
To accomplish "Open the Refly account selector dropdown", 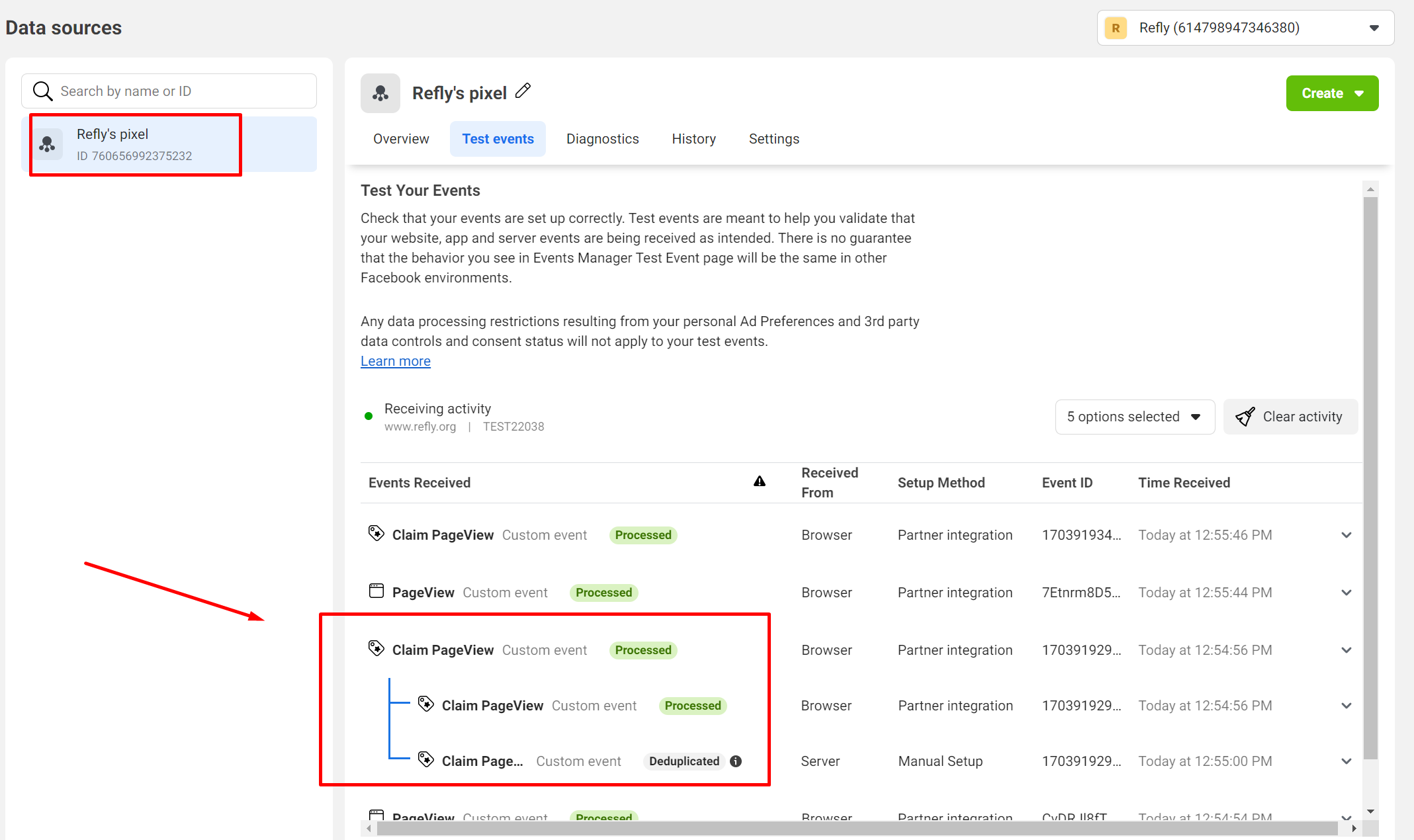I will click(1245, 28).
